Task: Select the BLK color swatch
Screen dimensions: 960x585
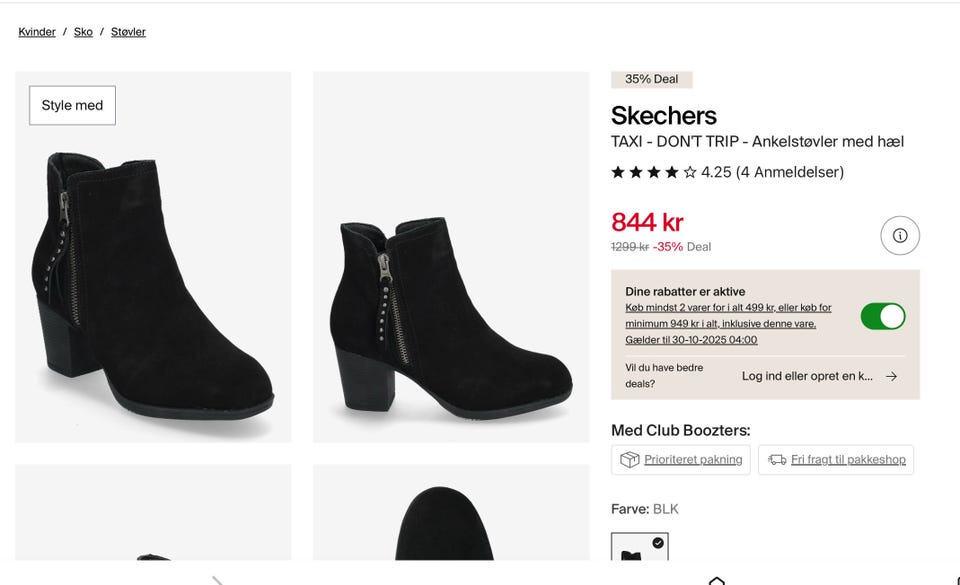Action: click(x=639, y=548)
